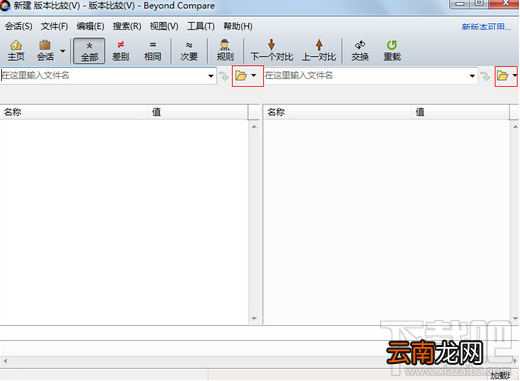Expand the left file name history dropdown
The width and height of the screenshot is (520, 381).
click(211, 76)
